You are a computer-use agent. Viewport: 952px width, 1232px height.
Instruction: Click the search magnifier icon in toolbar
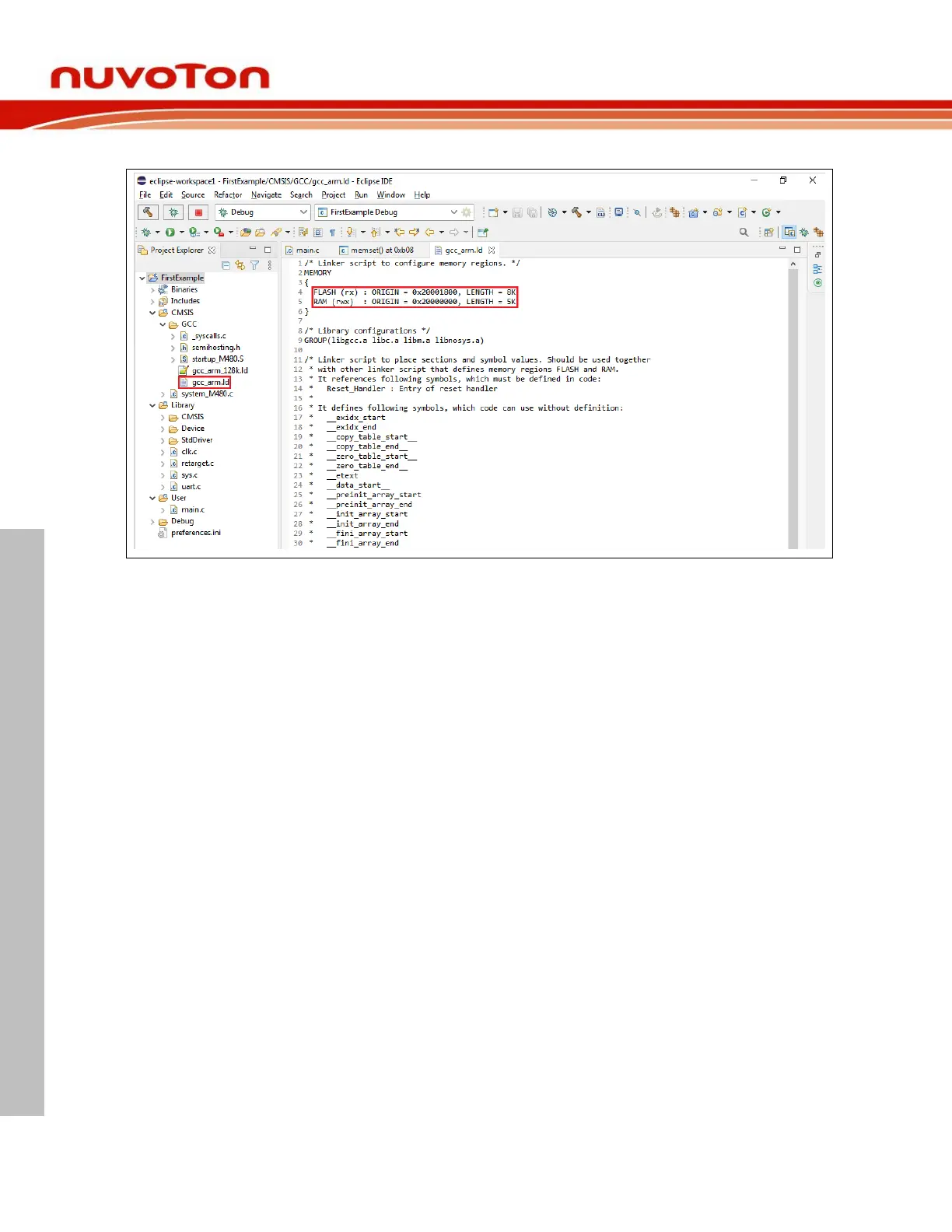[744, 232]
